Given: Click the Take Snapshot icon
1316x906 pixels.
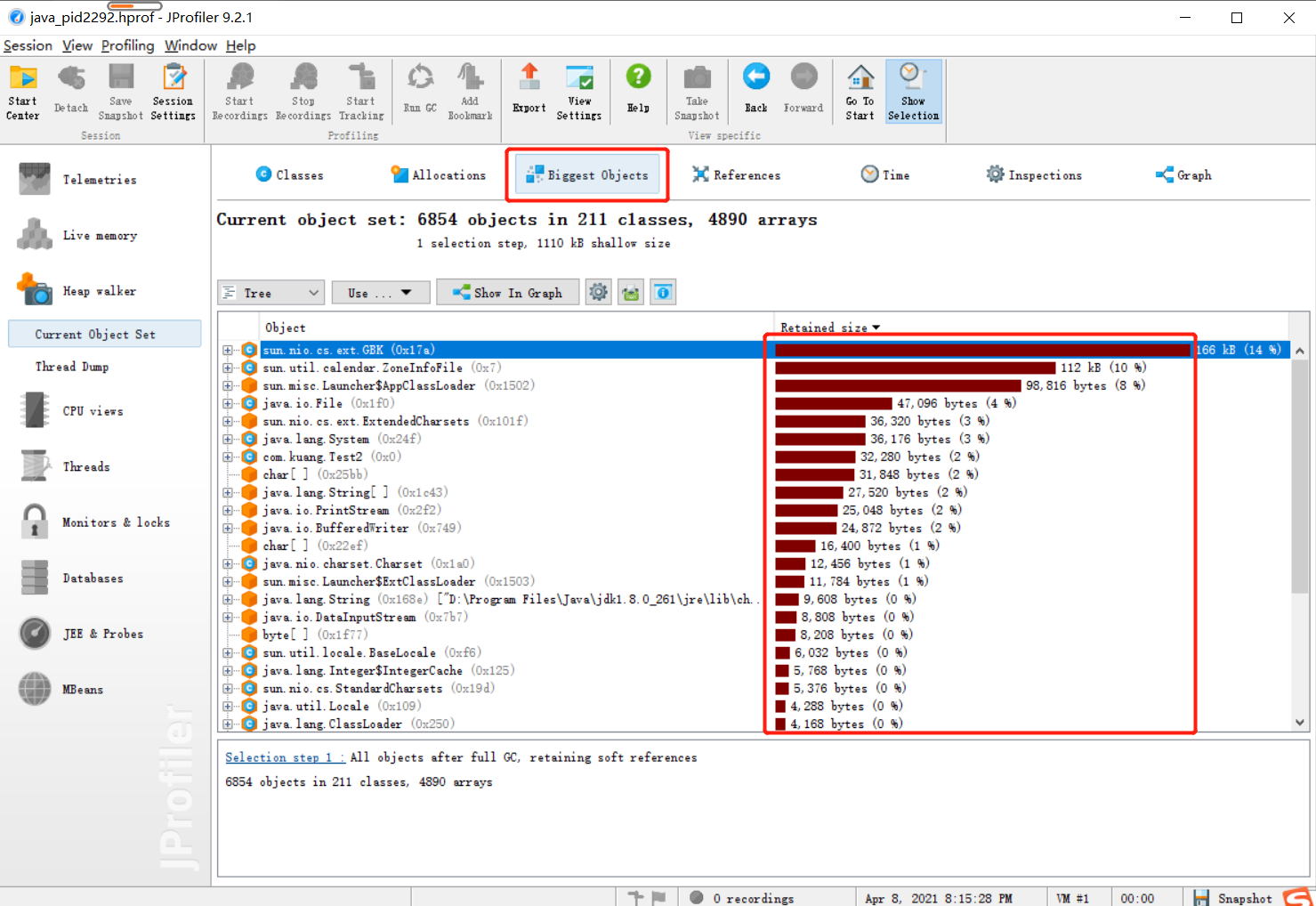Looking at the screenshot, I should (x=697, y=92).
